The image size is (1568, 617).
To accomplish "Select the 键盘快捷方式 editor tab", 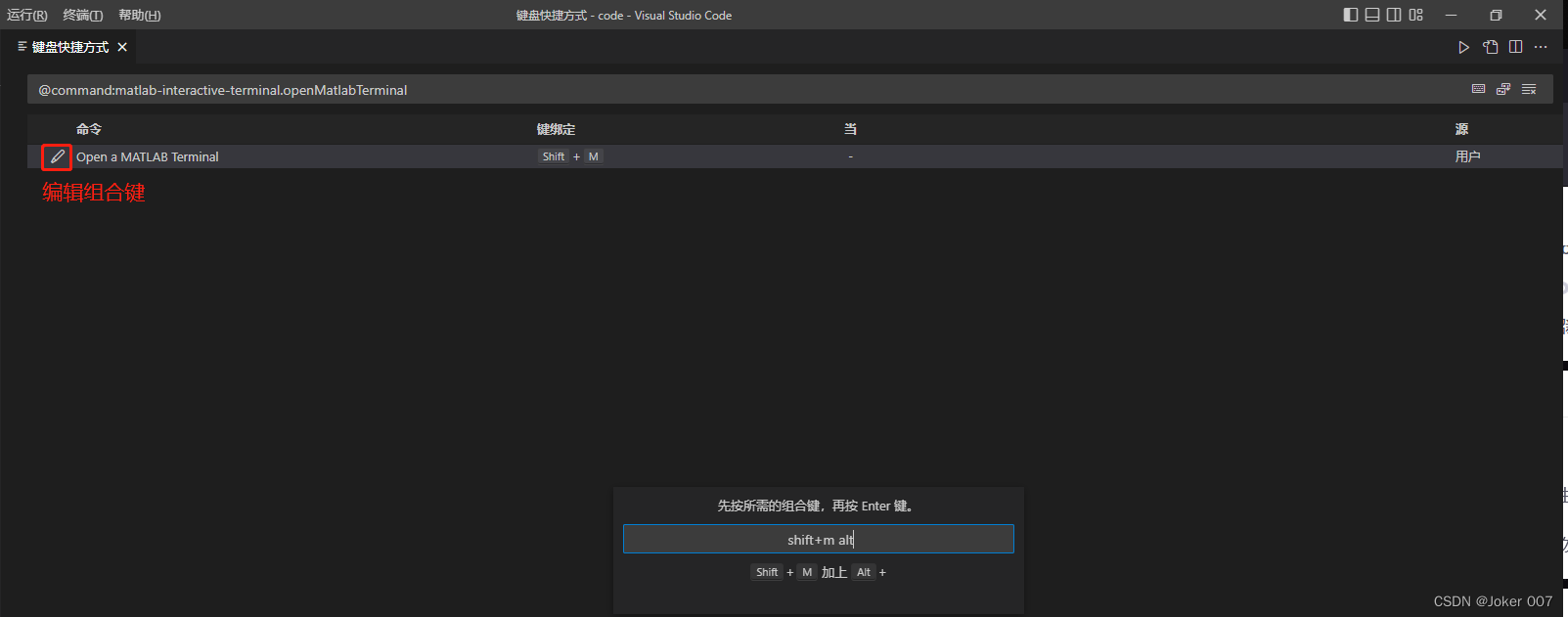I will point(69,47).
